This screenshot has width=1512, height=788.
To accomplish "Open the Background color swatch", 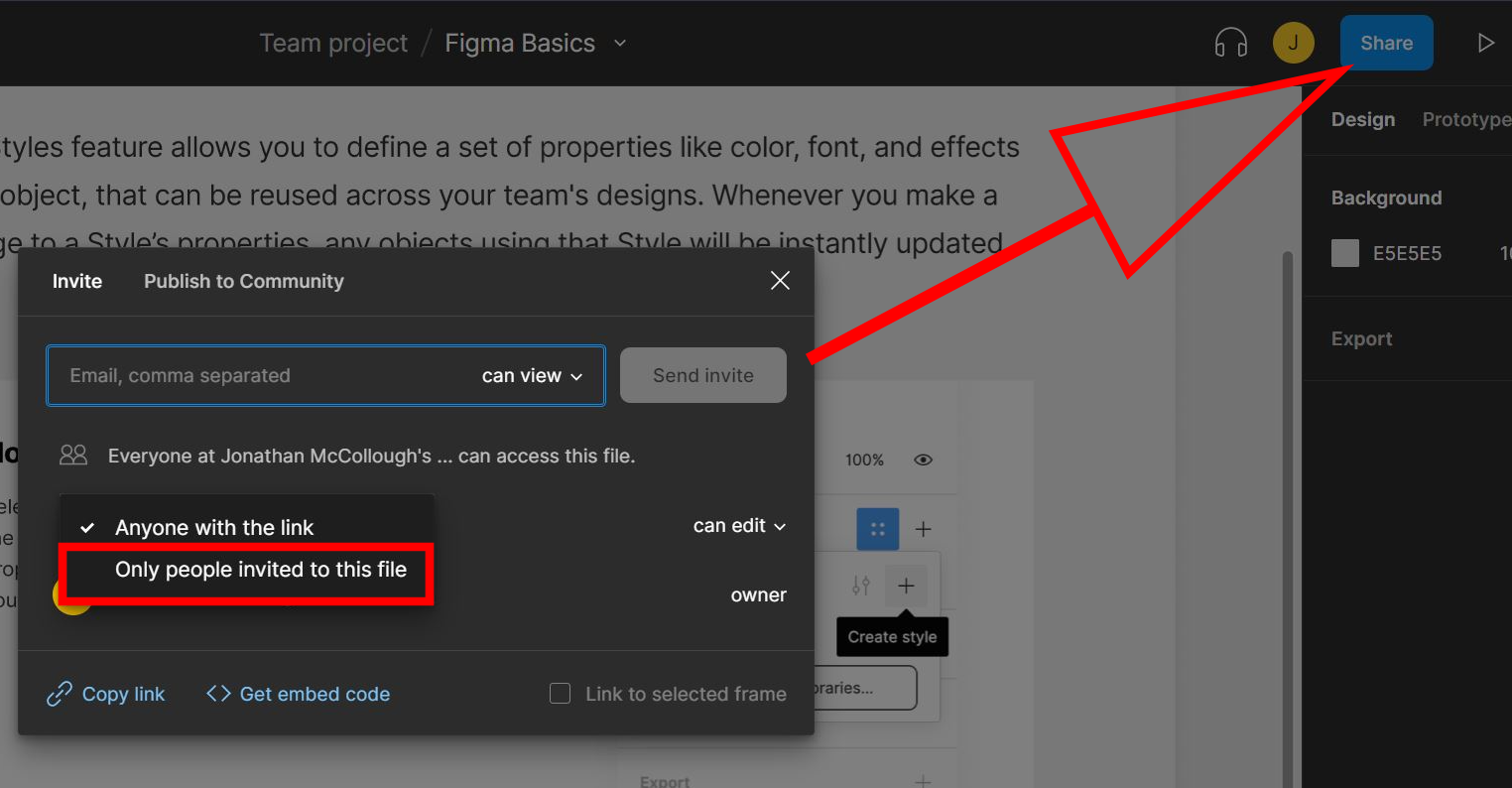I will coord(1345,253).
